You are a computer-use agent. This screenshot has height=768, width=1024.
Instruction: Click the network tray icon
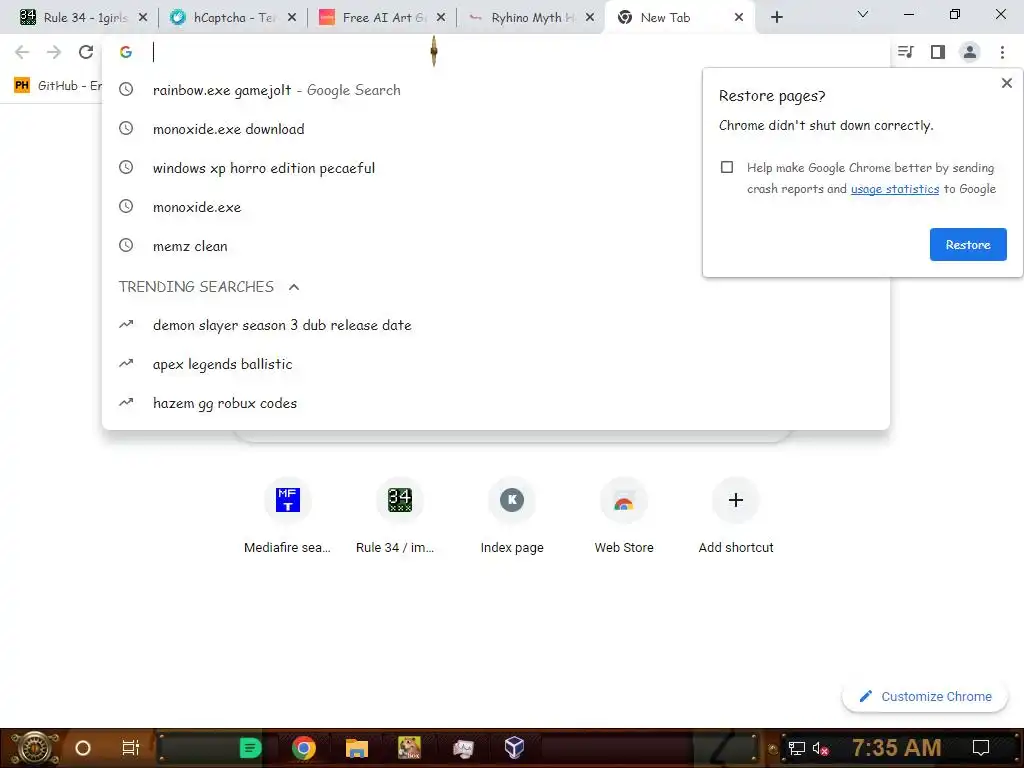797,748
